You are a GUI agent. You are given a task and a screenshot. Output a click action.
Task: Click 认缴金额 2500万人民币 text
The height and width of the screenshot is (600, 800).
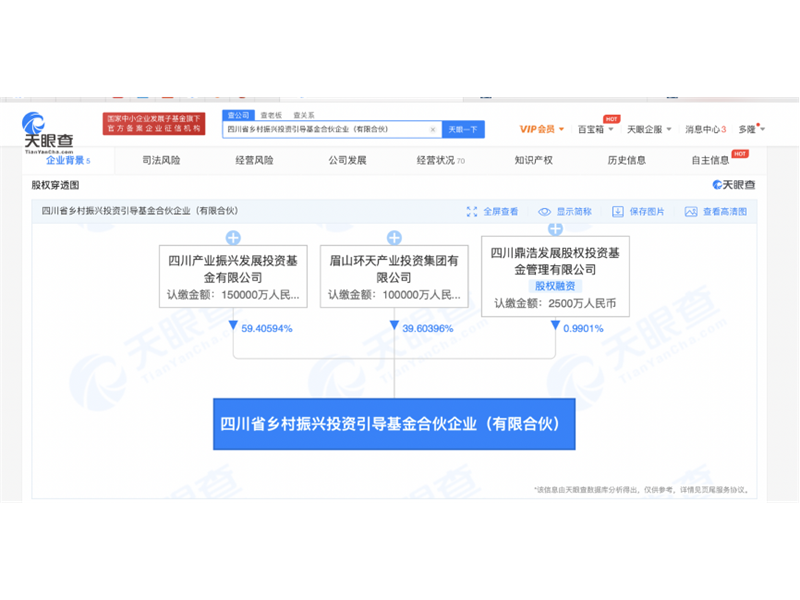(x=555, y=304)
